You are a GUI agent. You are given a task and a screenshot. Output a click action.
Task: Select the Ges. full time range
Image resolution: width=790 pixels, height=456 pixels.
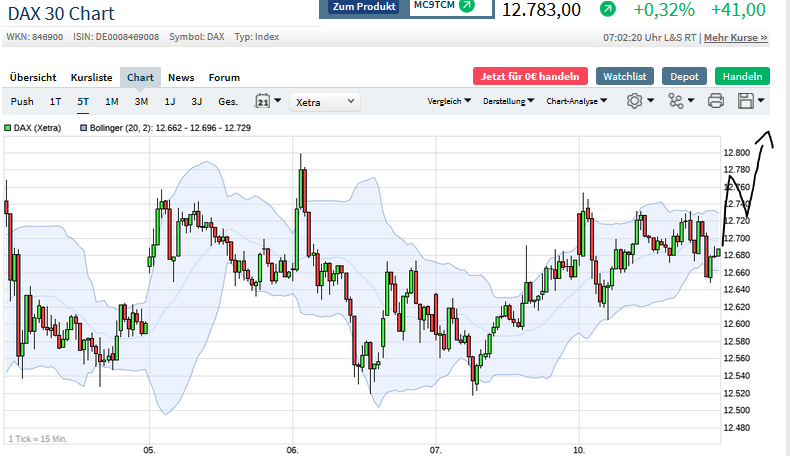pyautogui.click(x=228, y=102)
